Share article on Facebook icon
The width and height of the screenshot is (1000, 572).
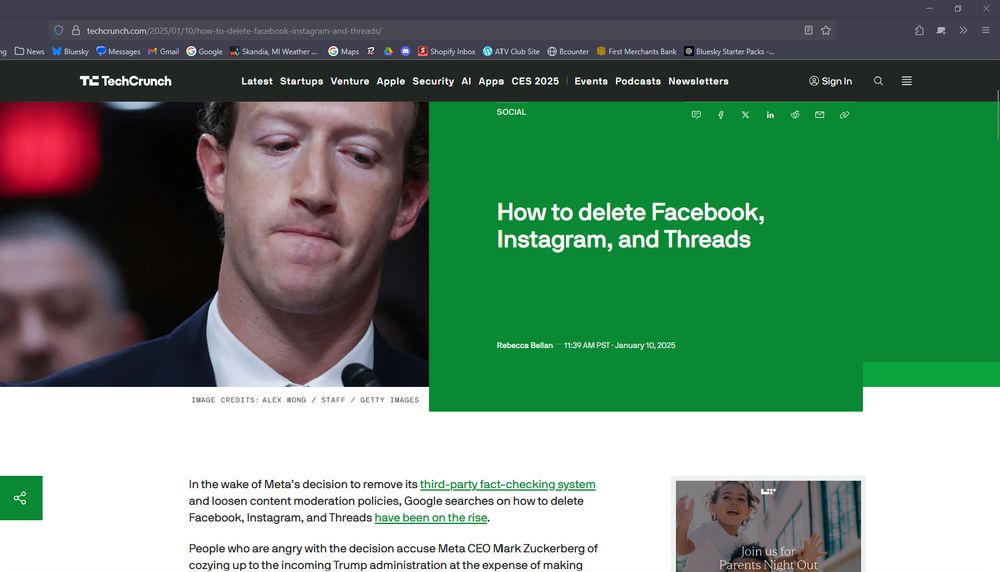pyautogui.click(x=721, y=115)
